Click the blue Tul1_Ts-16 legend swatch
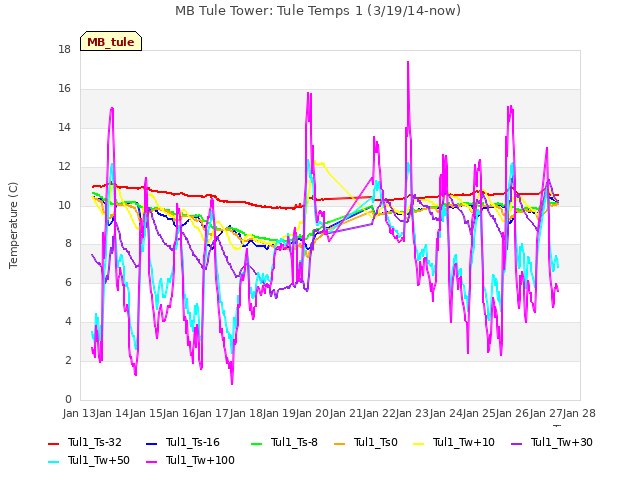The height and width of the screenshot is (480, 640). point(151,443)
